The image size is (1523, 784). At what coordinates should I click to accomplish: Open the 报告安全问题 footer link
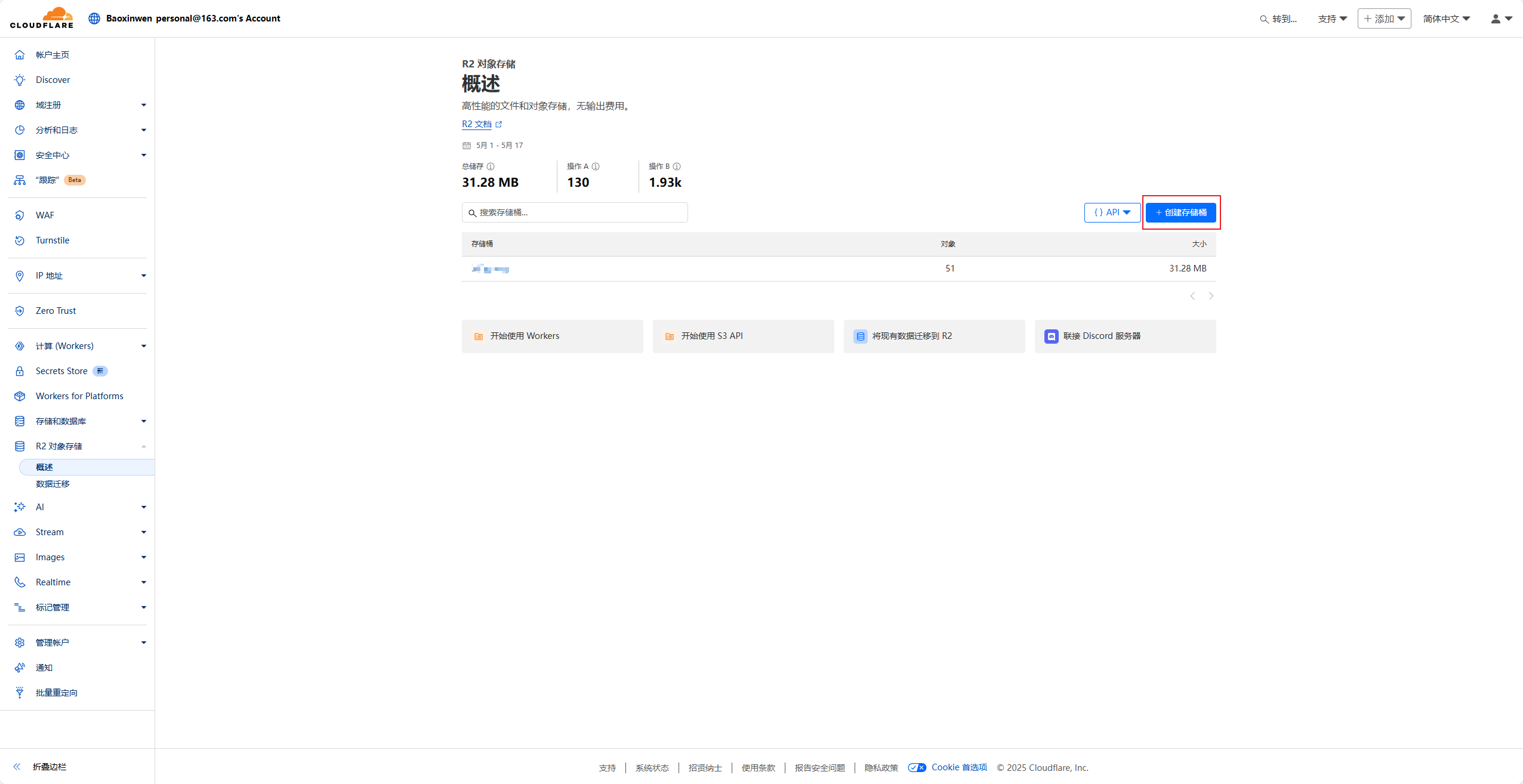[x=820, y=768]
